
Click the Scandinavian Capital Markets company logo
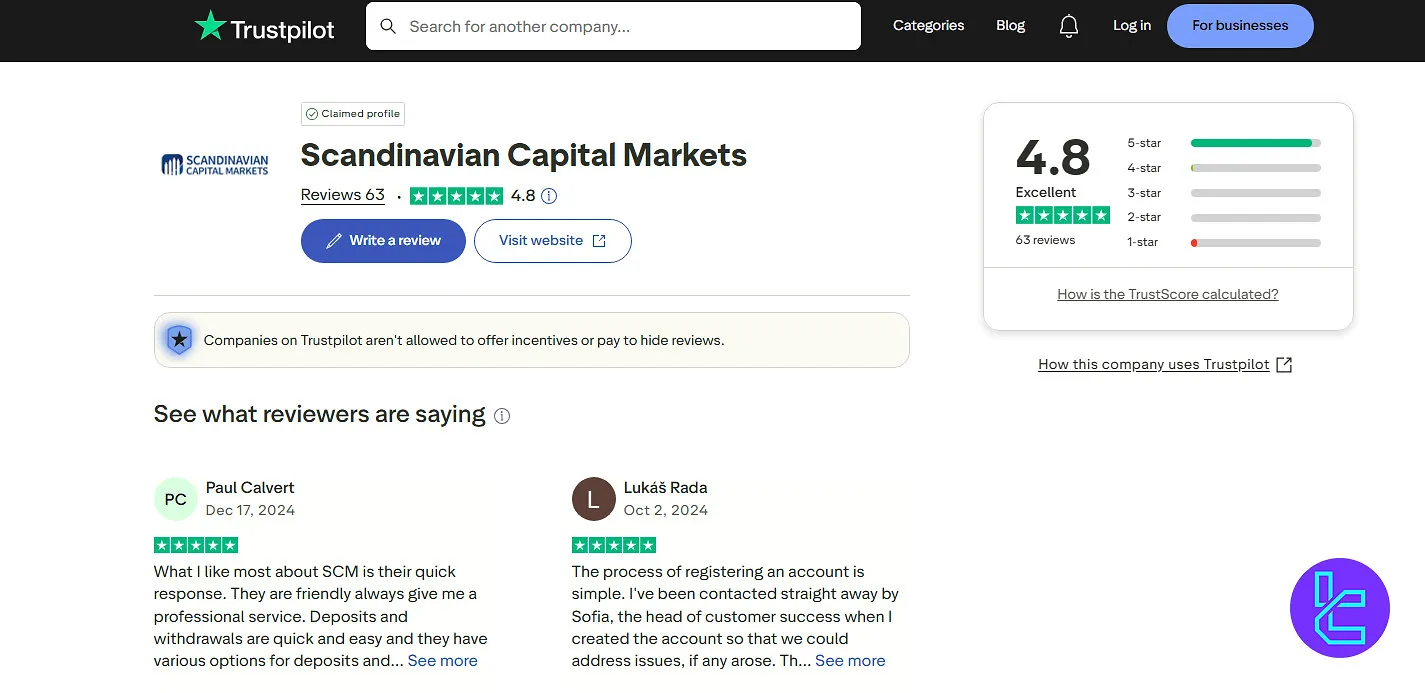pyautogui.click(x=214, y=163)
